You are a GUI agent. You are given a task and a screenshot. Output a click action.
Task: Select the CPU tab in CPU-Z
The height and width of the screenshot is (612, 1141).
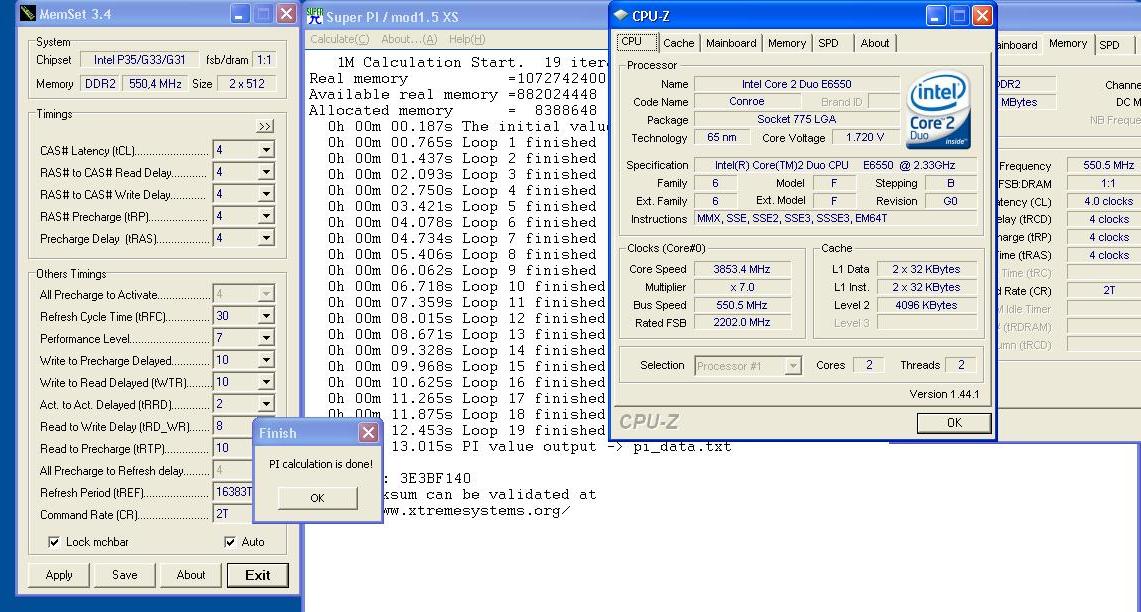tap(636, 41)
